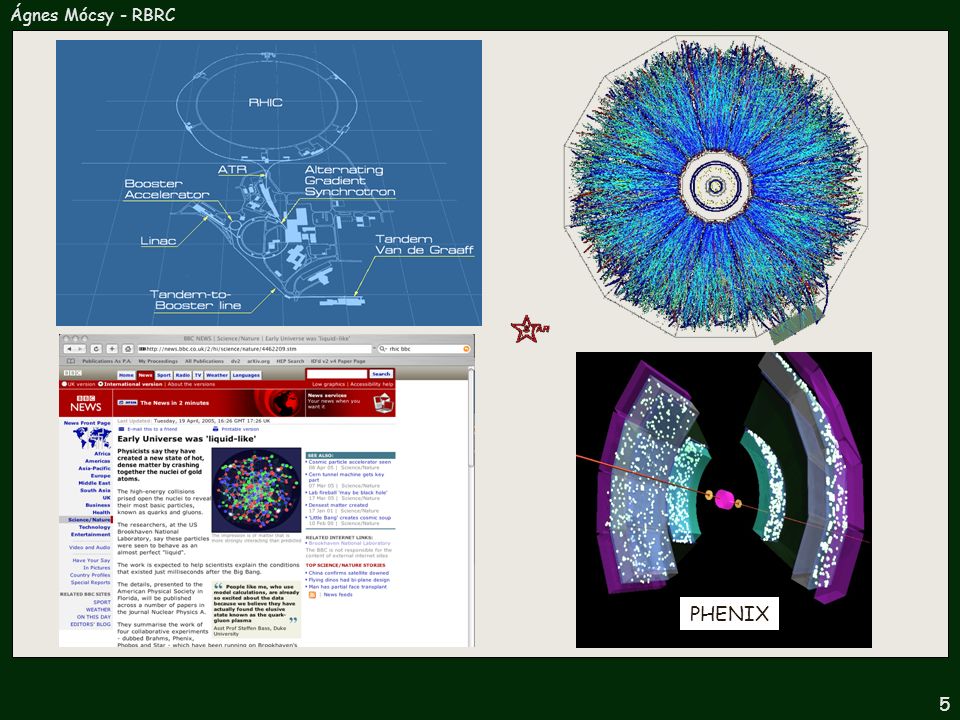Click the Safari forward arrow button
Screen dimensions: 960x720
[79, 349]
